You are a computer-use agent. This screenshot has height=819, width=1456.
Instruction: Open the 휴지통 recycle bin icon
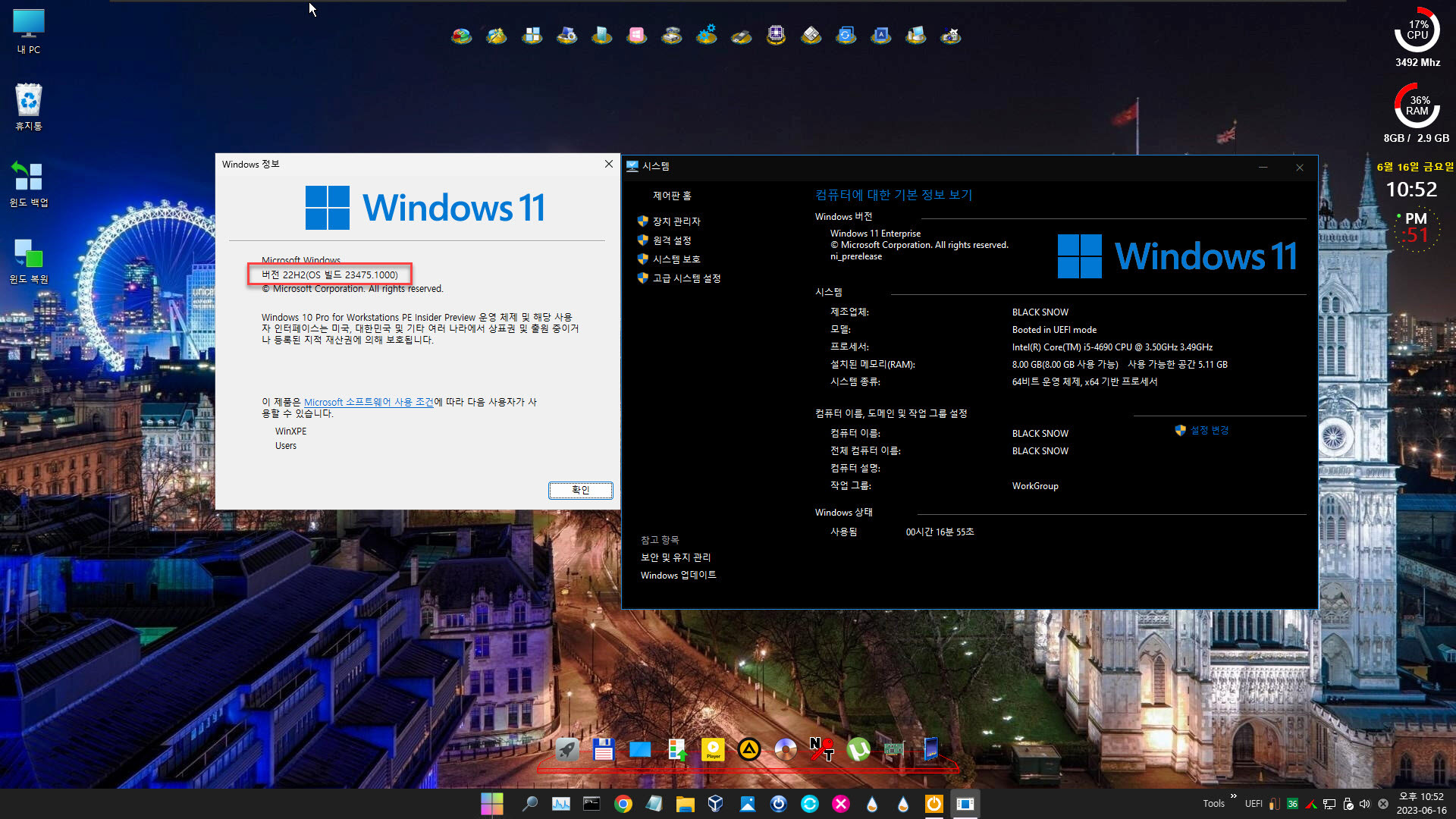pyautogui.click(x=29, y=107)
